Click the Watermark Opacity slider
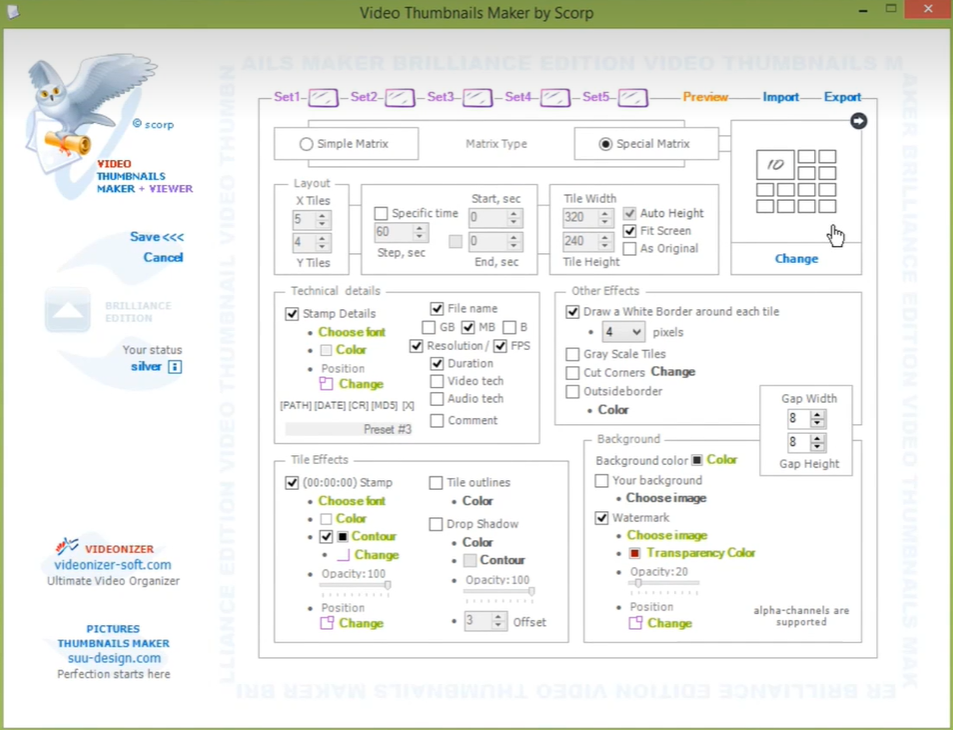Viewport: 953px width, 730px height. click(664, 584)
